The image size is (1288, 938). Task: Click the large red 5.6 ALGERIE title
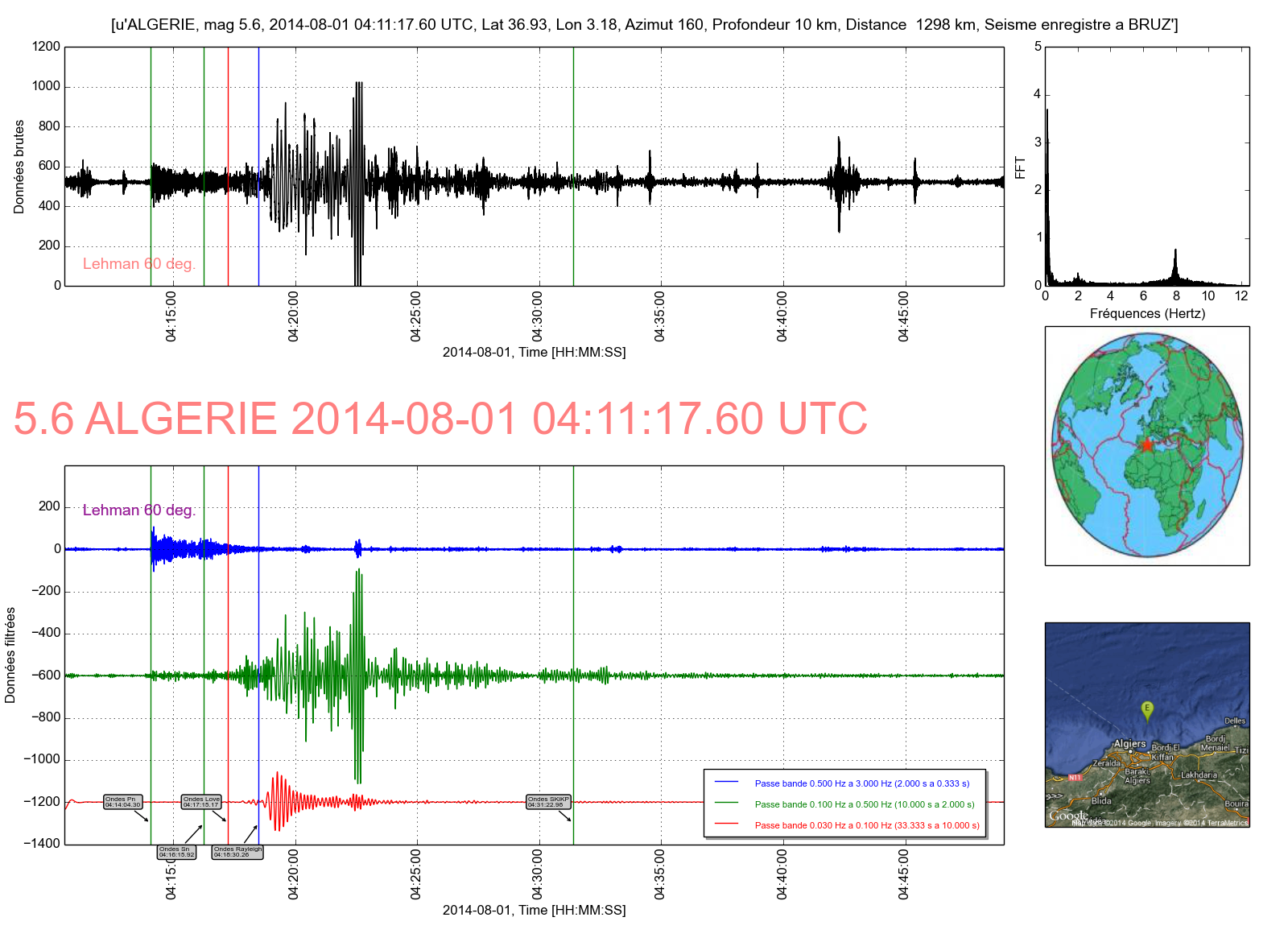(x=440, y=419)
